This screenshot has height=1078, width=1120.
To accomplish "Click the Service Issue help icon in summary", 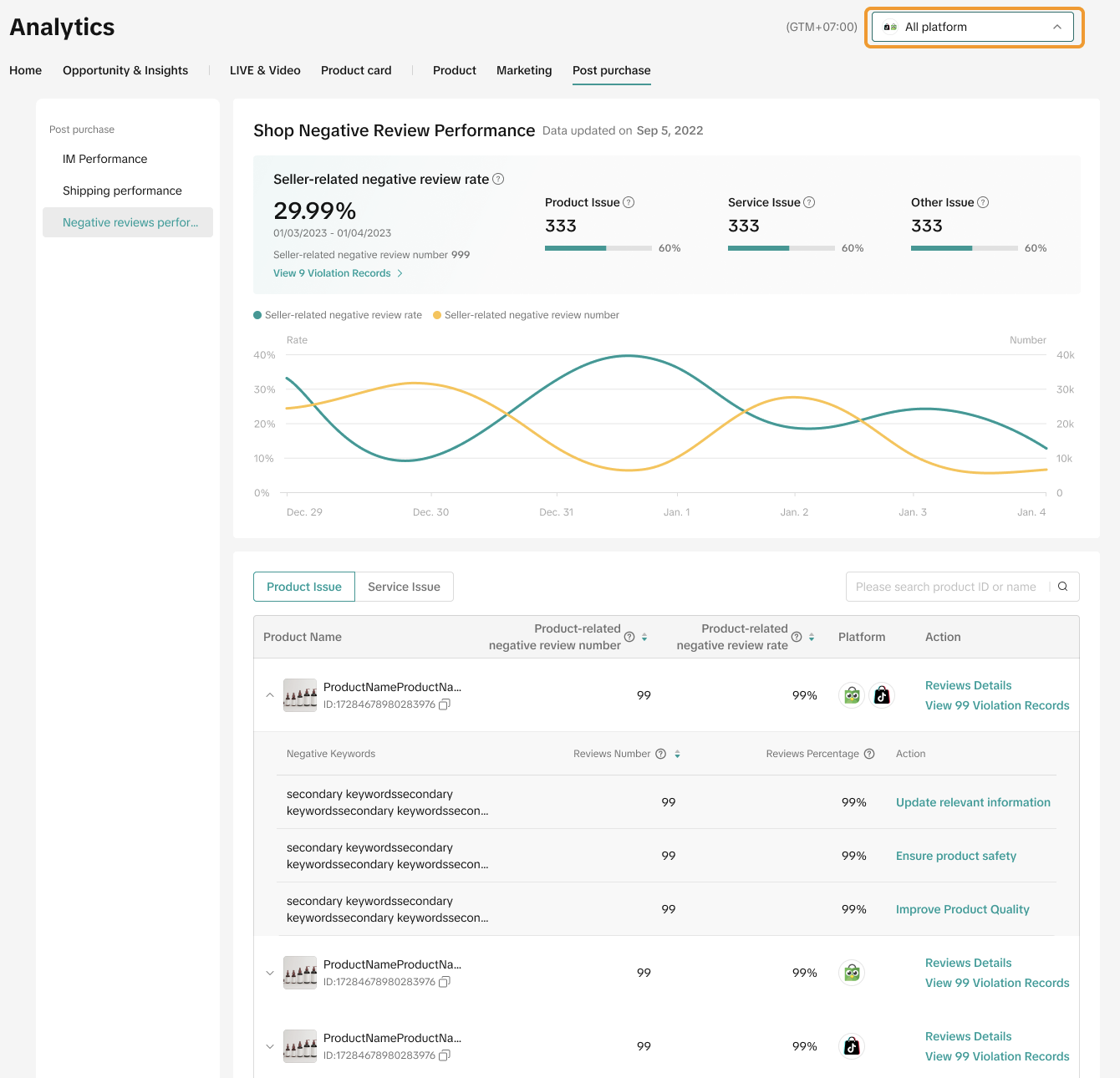I will [809, 202].
